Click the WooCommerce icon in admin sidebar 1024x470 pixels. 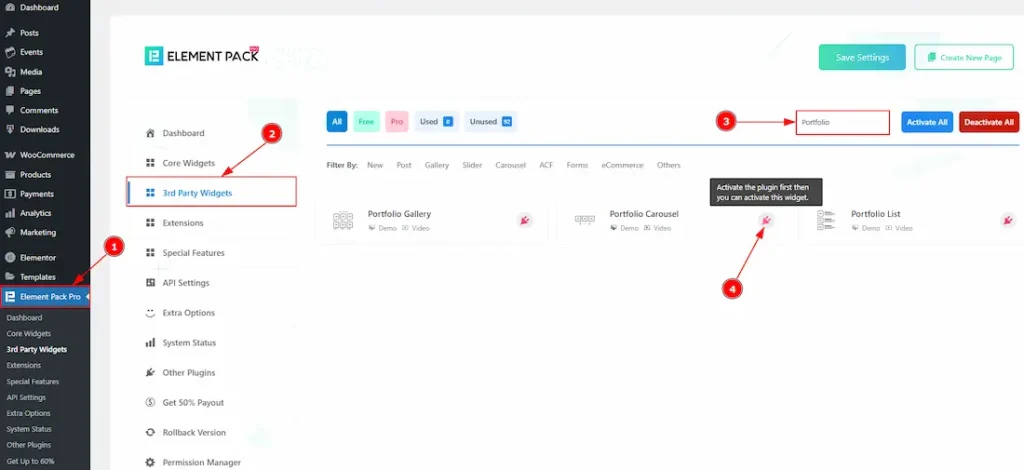pos(10,155)
